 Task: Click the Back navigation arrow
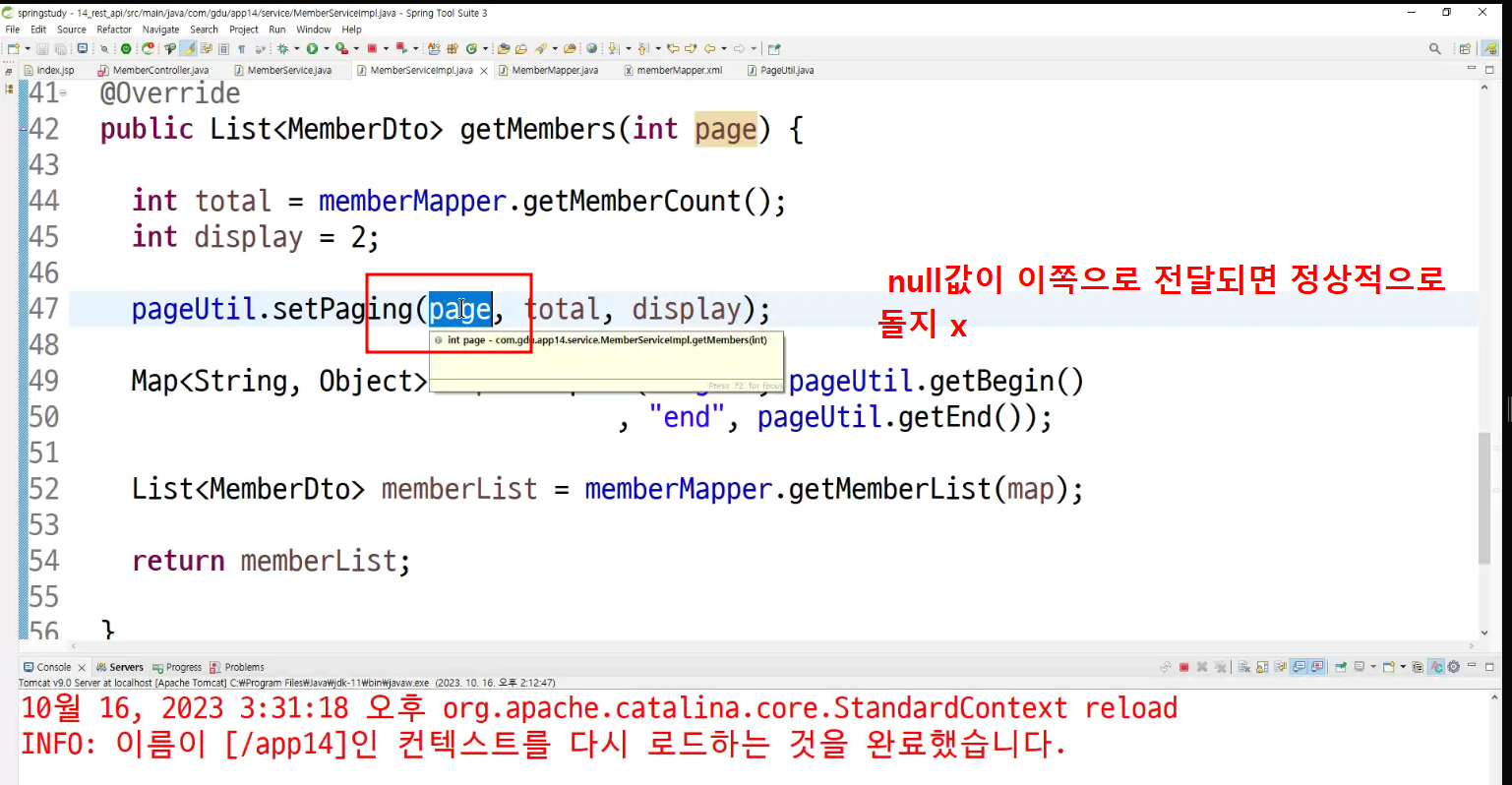(x=709, y=48)
